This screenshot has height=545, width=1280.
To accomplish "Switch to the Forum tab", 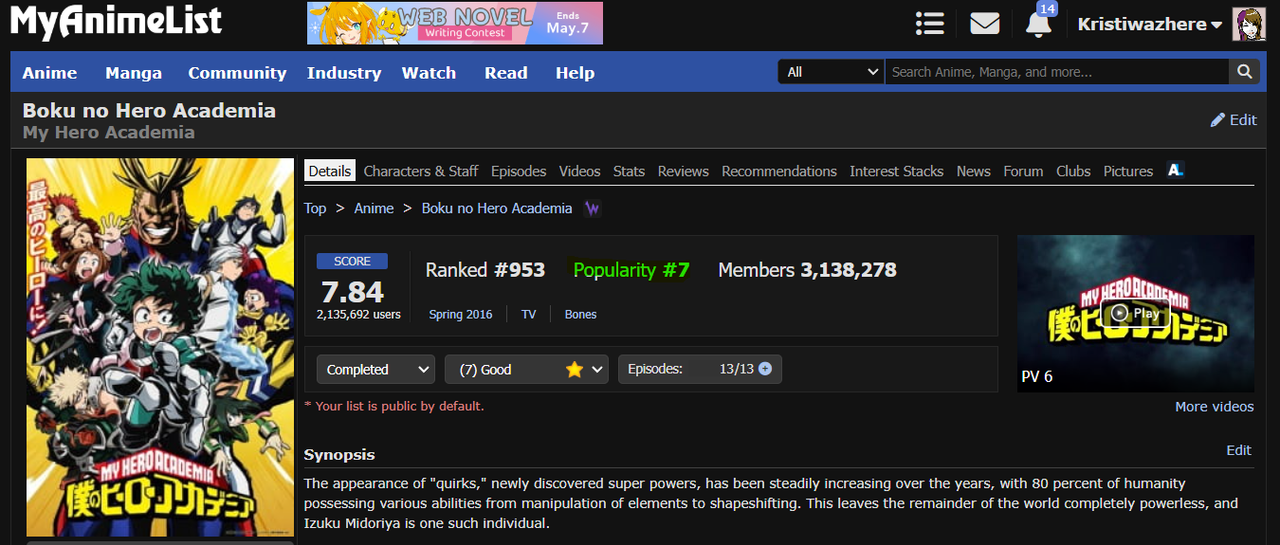I will (x=1023, y=171).
